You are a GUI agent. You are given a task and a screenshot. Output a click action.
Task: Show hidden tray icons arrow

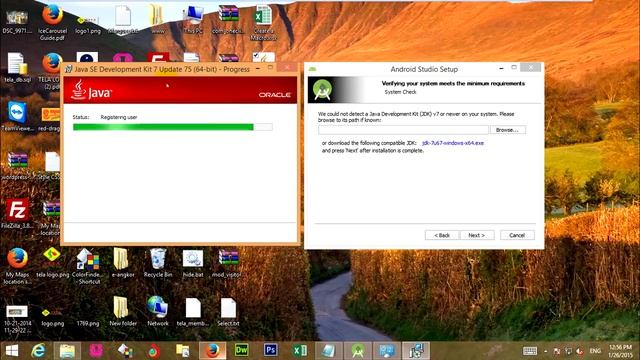click(546, 351)
